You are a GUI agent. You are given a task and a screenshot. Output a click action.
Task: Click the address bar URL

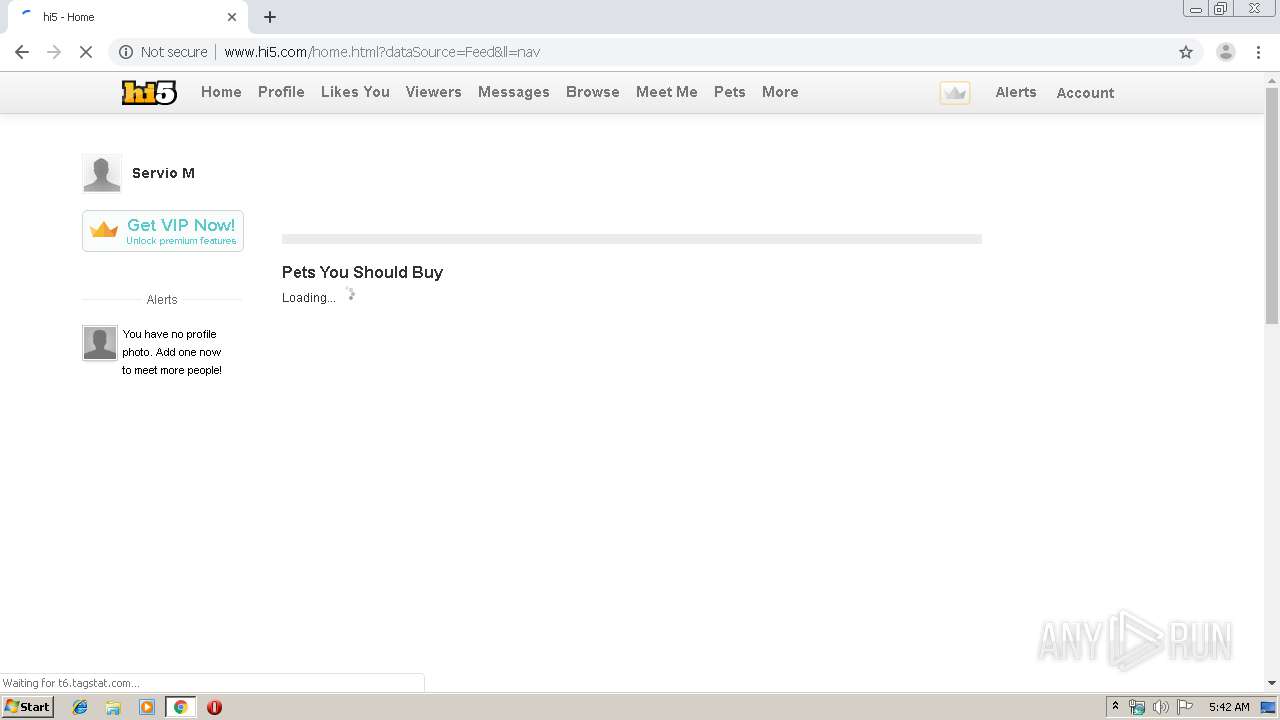click(x=382, y=52)
